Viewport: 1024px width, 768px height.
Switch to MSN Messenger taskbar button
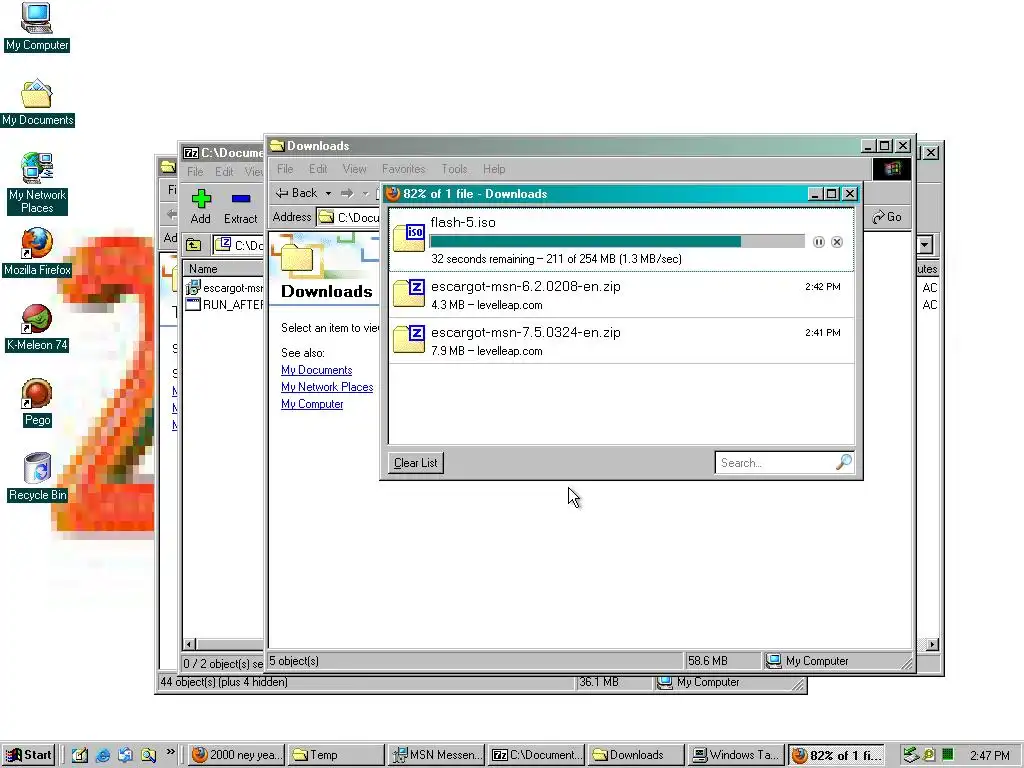pos(436,755)
